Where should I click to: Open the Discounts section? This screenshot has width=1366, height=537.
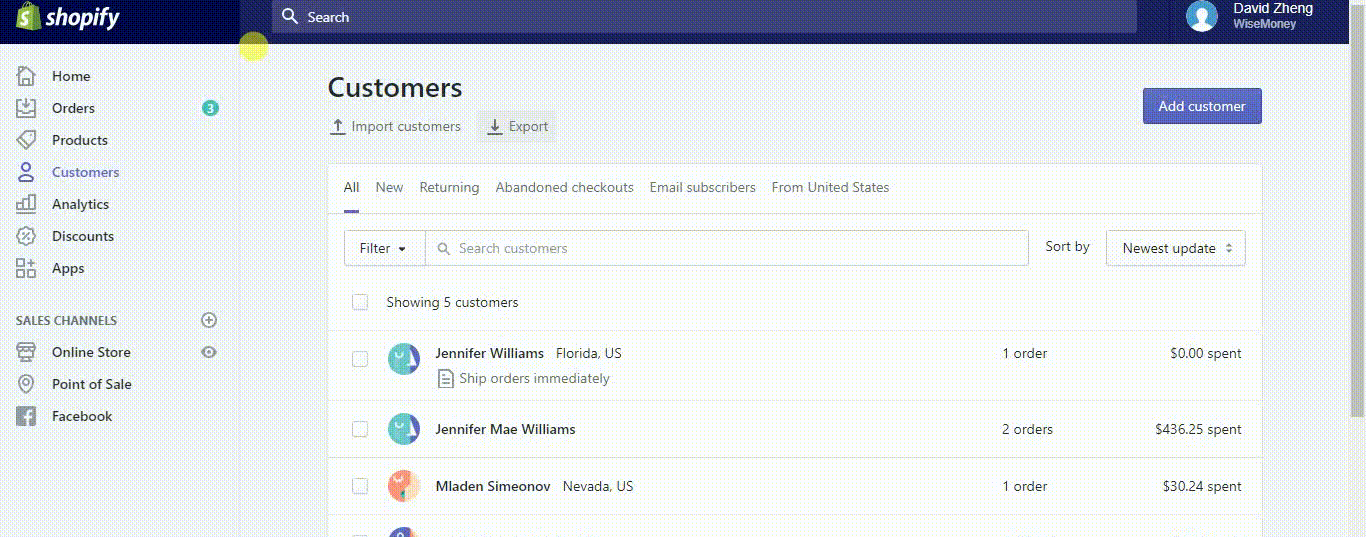click(x=83, y=236)
